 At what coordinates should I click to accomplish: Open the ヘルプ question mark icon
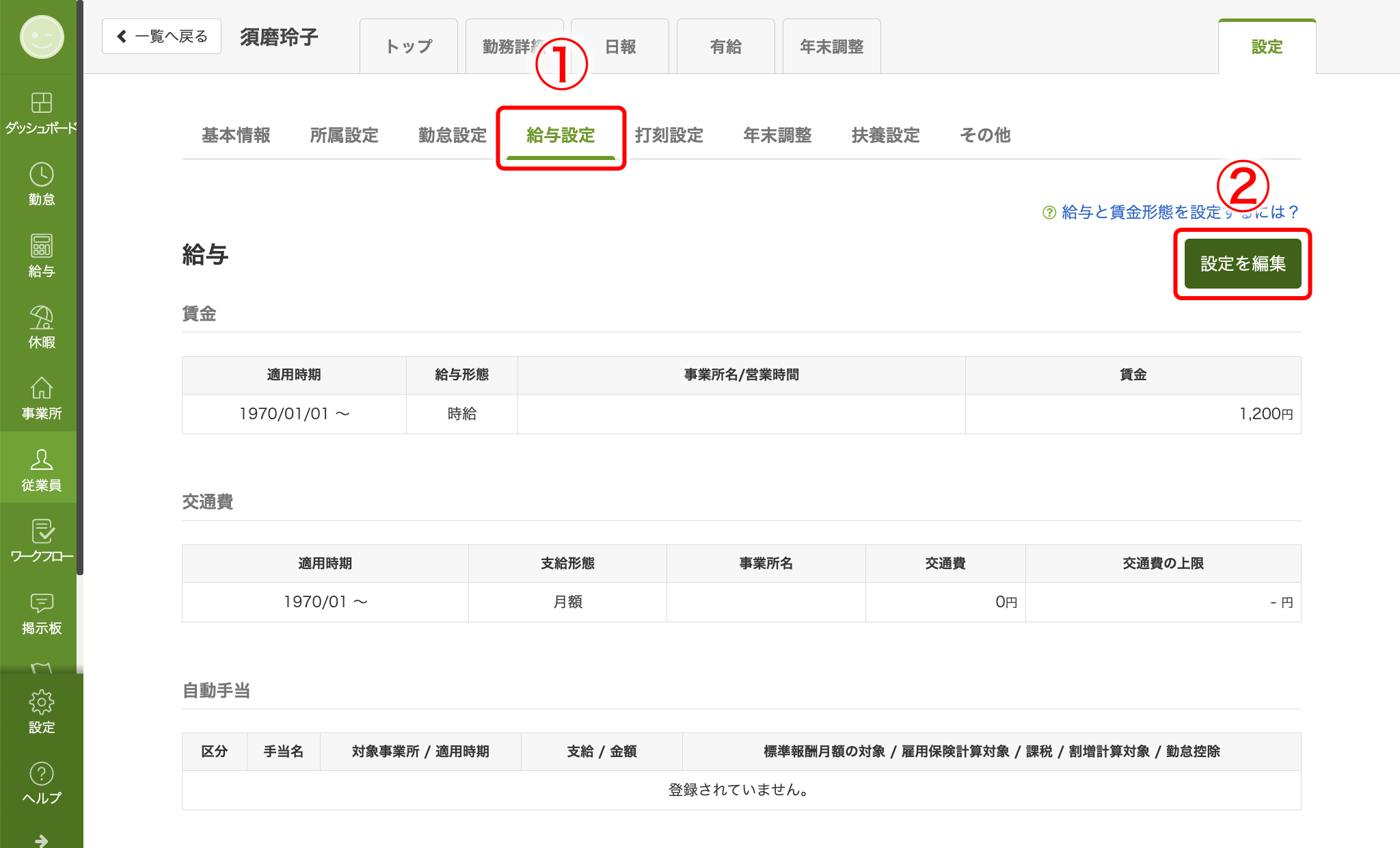click(x=41, y=774)
